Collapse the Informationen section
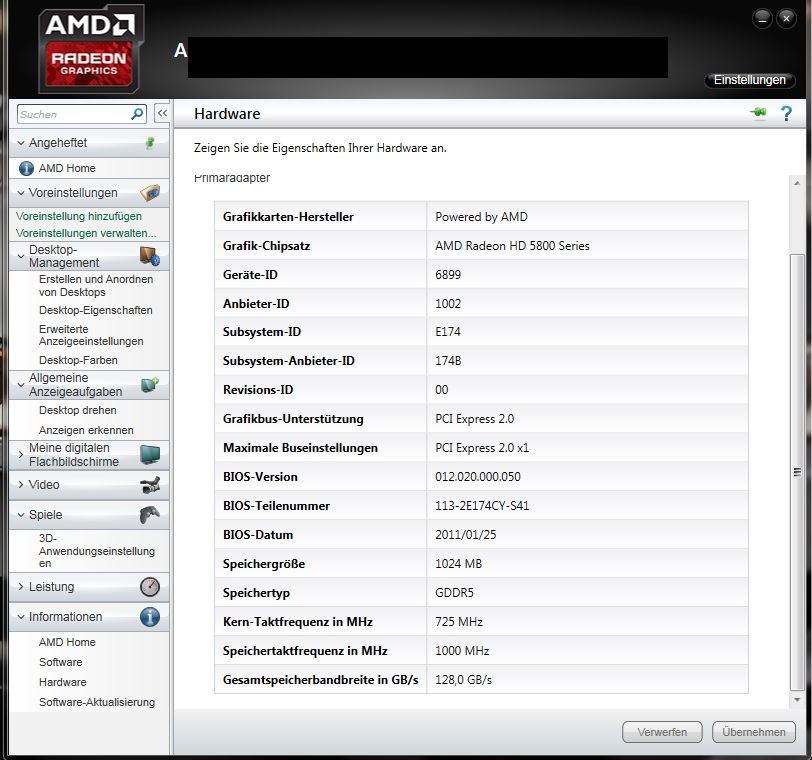Screen dimensions: 812x760 pyautogui.click(x=21, y=617)
